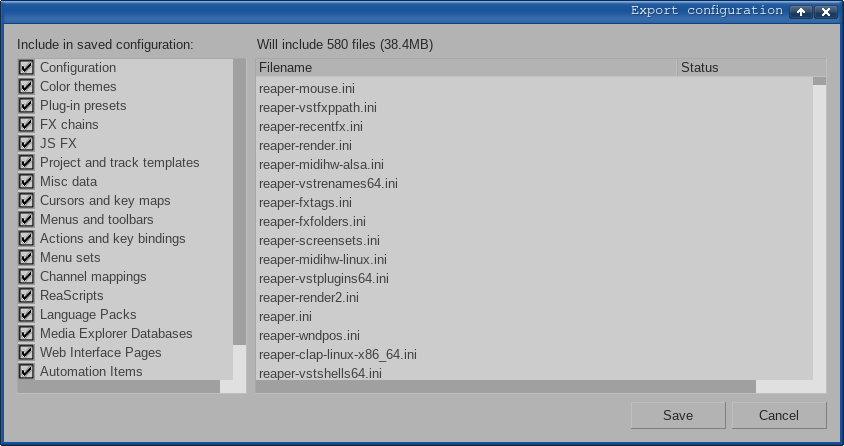This screenshot has height=446, width=844.
Task: Select reaper-vstfxppath.ini row
Action: point(534,108)
